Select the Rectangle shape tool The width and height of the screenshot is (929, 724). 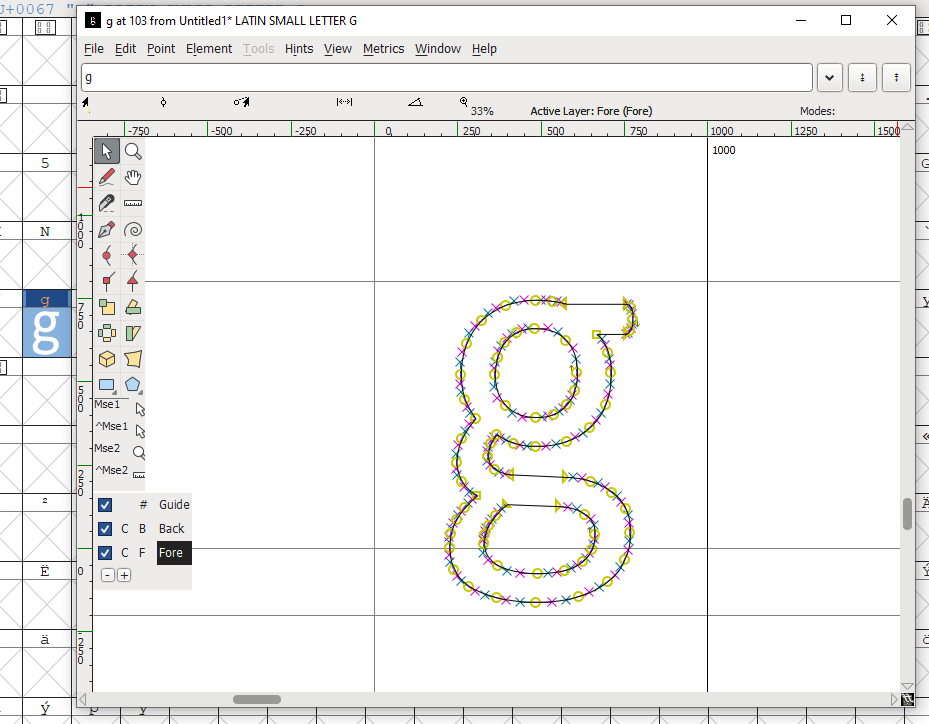(x=107, y=385)
